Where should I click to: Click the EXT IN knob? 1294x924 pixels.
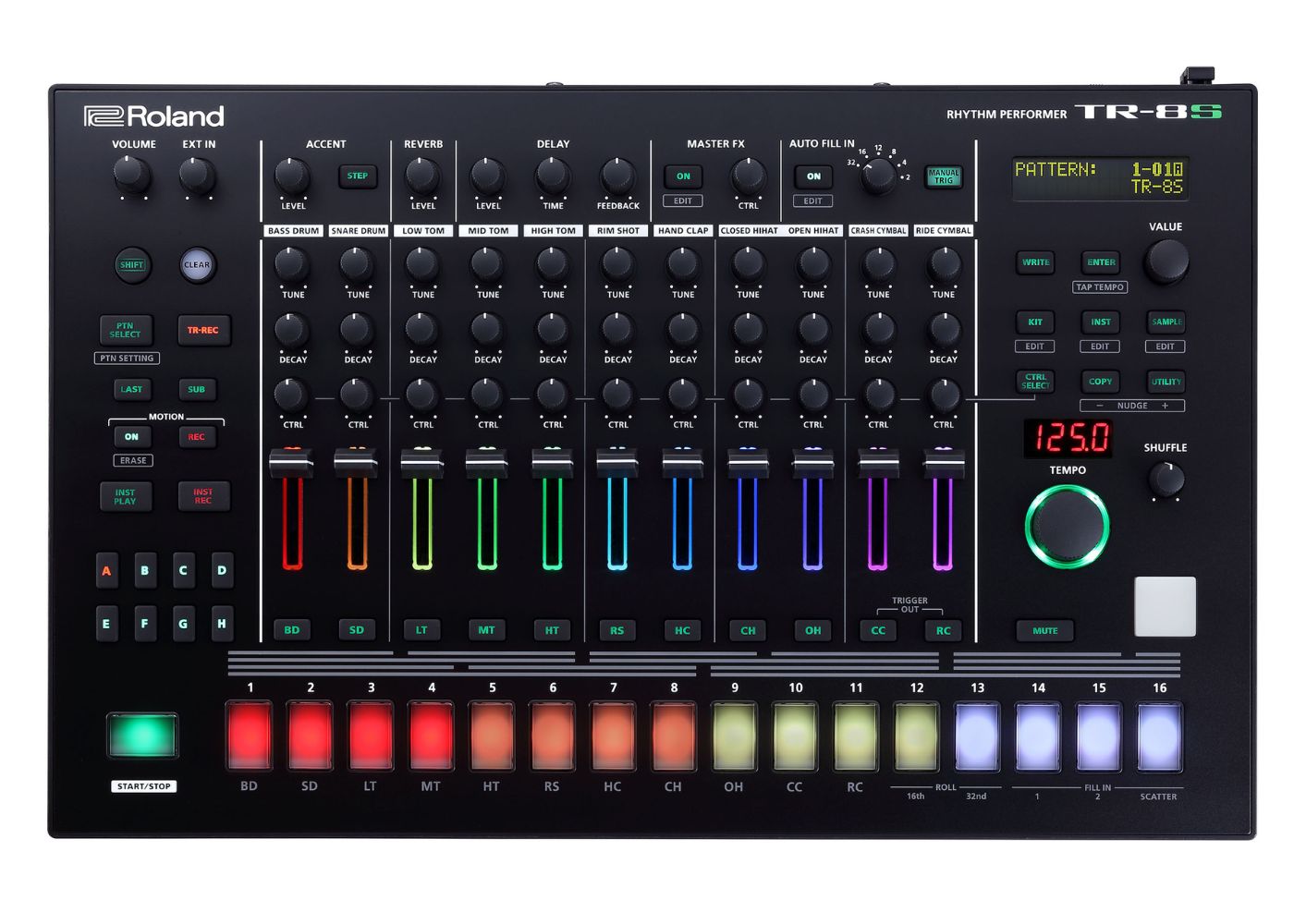pyautogui.click(x=197, y=174)
